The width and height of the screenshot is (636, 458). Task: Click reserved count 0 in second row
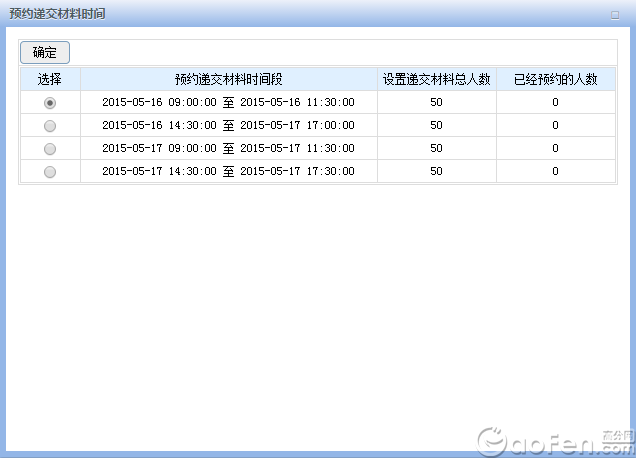tap(555, 125)
